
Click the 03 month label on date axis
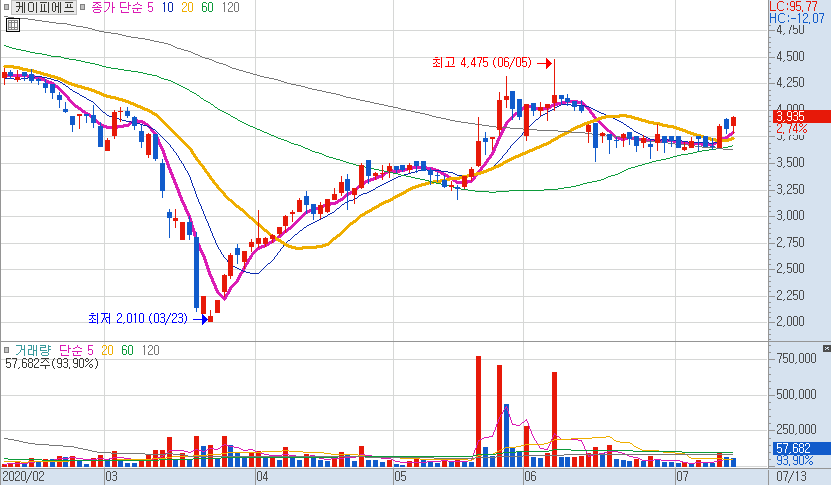[111, 476]
